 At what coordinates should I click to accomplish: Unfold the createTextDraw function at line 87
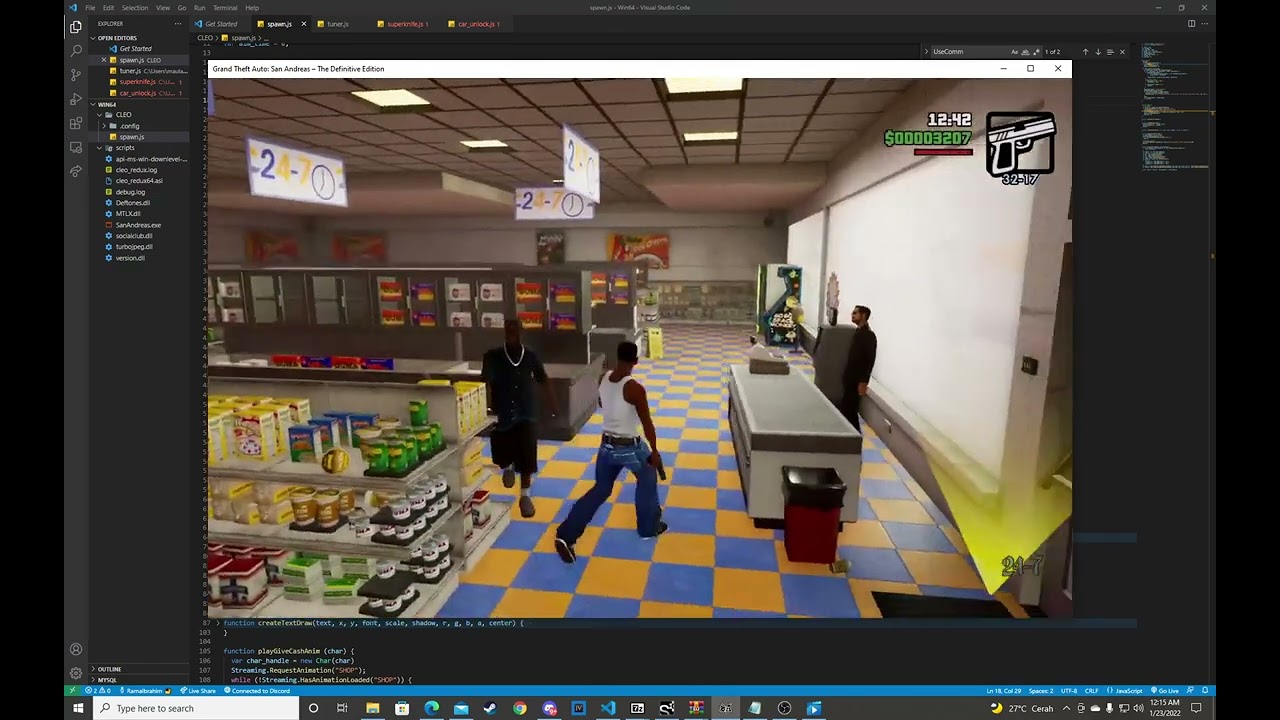tap(218, 623)
